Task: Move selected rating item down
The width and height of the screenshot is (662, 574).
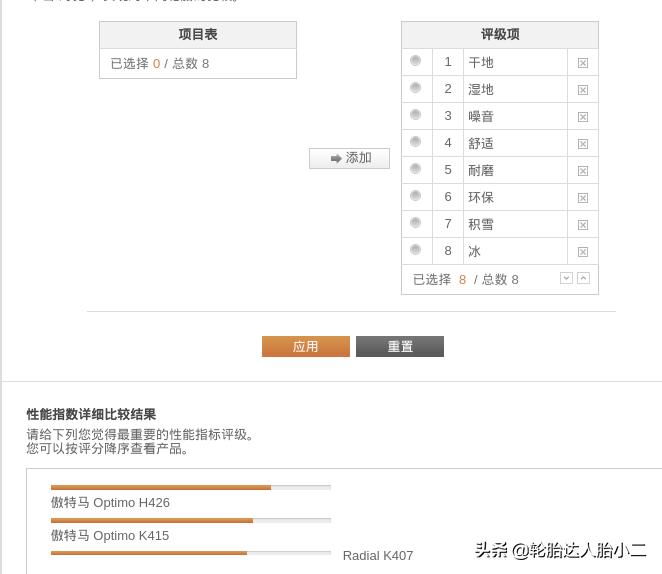Action: point(566,278)
